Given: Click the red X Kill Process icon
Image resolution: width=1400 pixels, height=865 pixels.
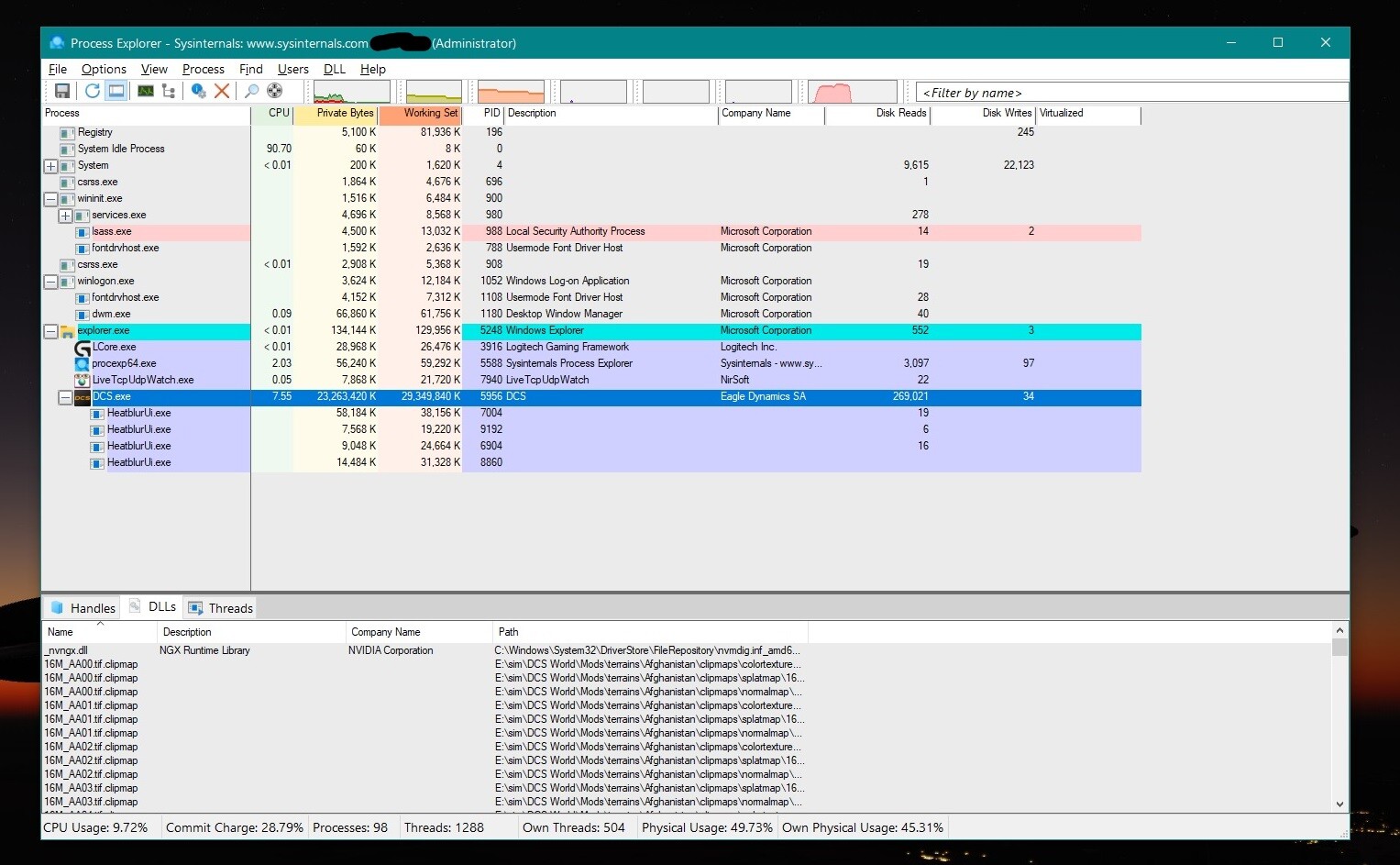Looking at the screenshot, I should click(x=222, y=91).
